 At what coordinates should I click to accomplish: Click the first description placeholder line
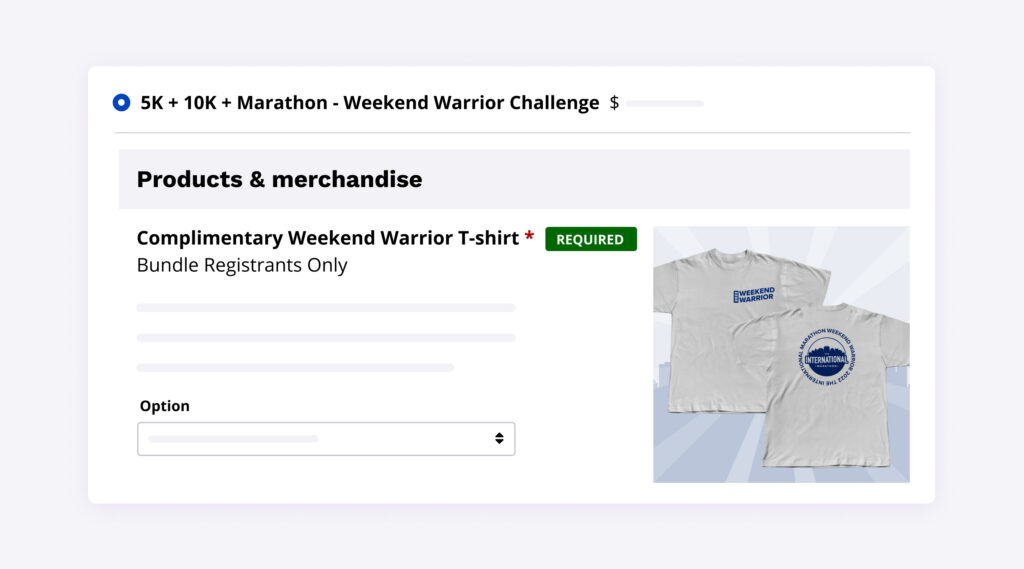pos(326,308)
